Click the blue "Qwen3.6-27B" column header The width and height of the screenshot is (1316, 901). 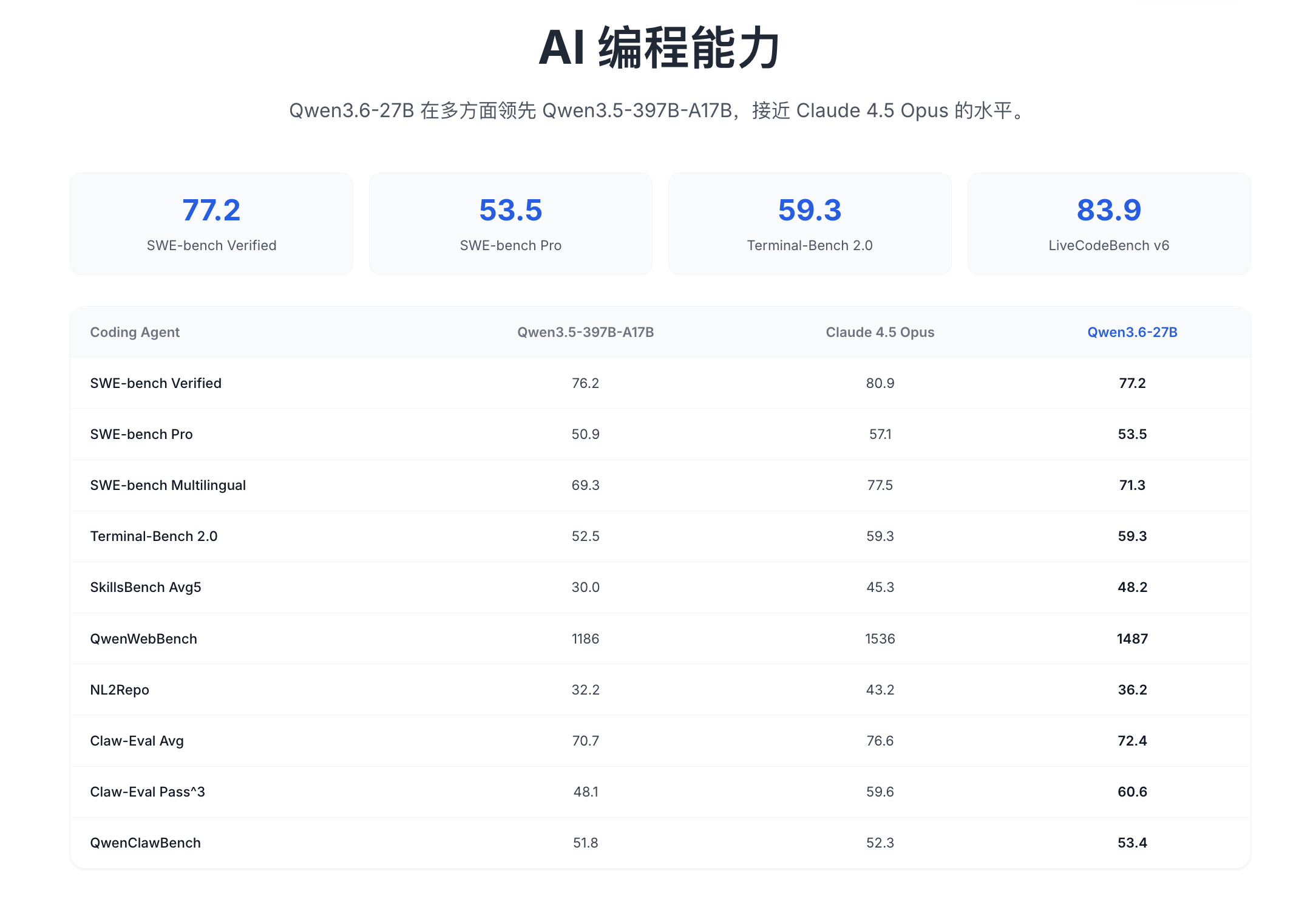(x=1132, y=332)
